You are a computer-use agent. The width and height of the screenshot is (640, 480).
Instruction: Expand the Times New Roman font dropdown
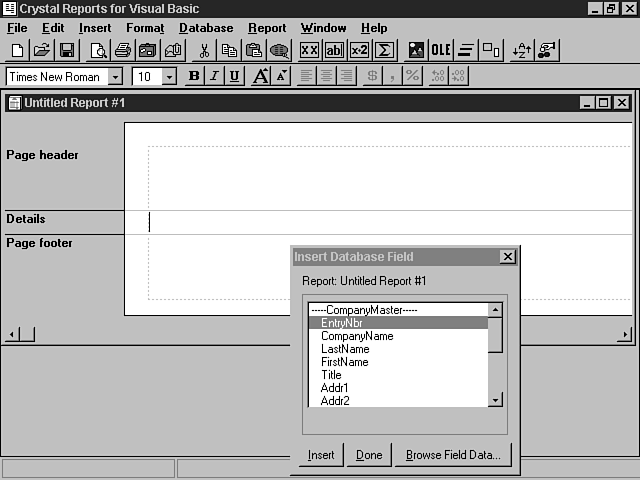pyautogui.click(x=115, y=77)
